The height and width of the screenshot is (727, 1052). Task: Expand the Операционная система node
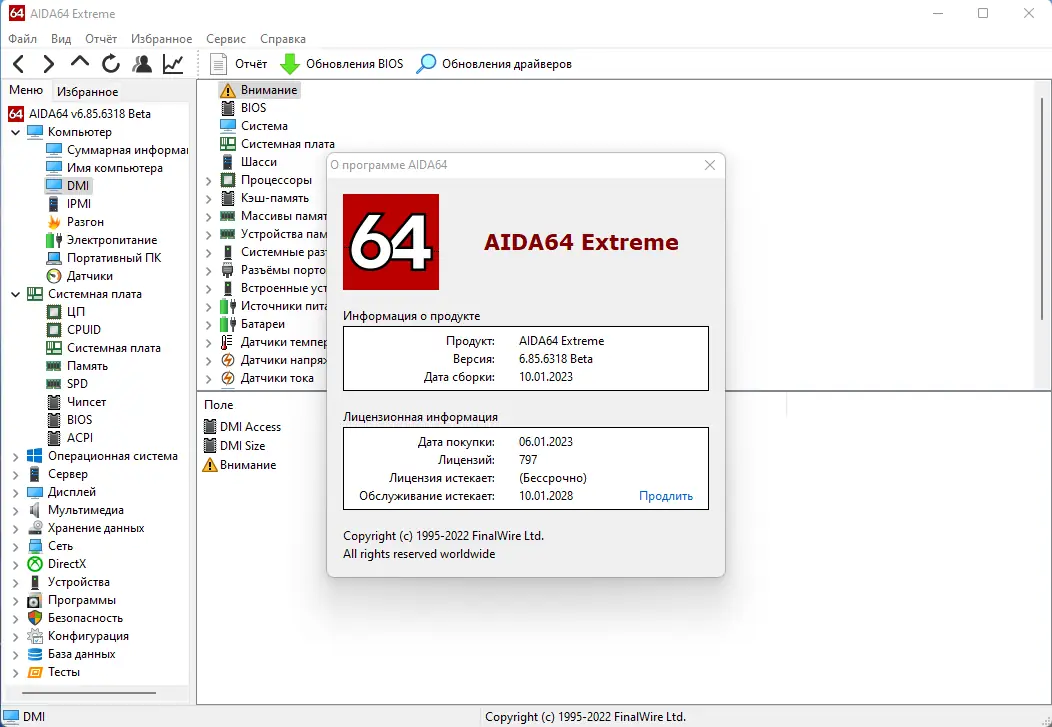[15, 457]
